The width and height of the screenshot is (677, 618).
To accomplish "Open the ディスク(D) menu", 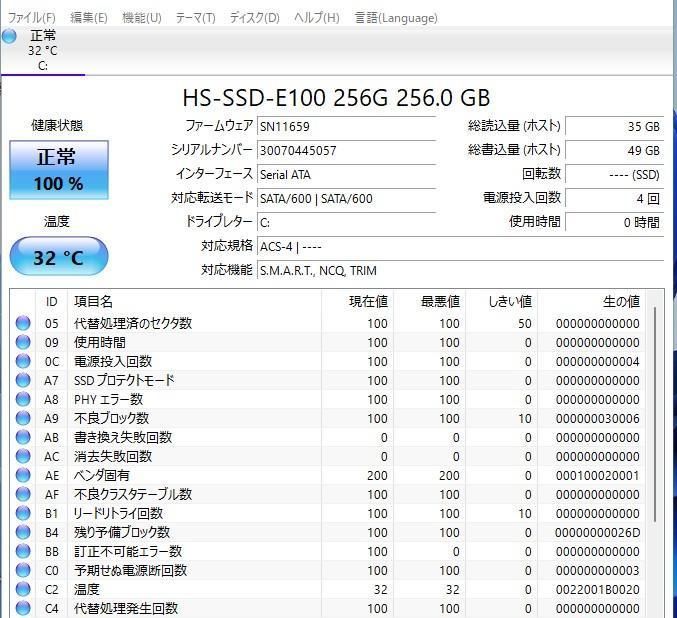I will 254,18.
